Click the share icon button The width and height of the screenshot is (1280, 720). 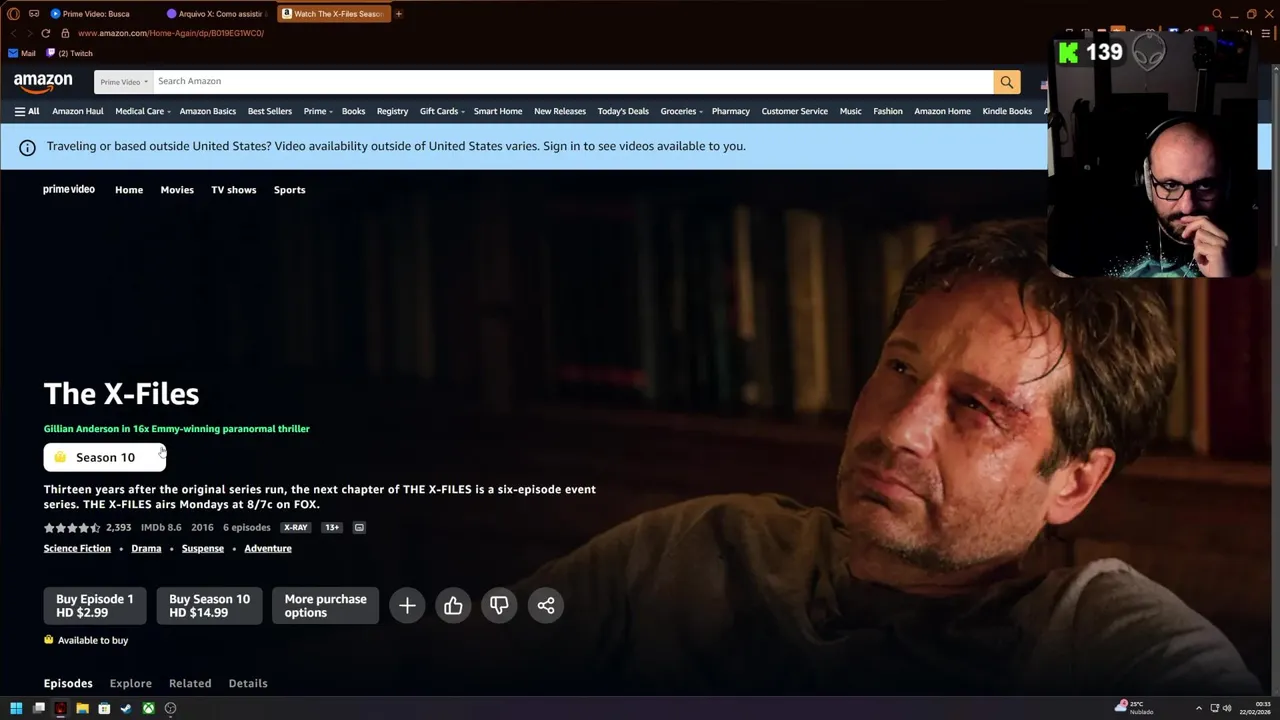click(x=546, y=605)
